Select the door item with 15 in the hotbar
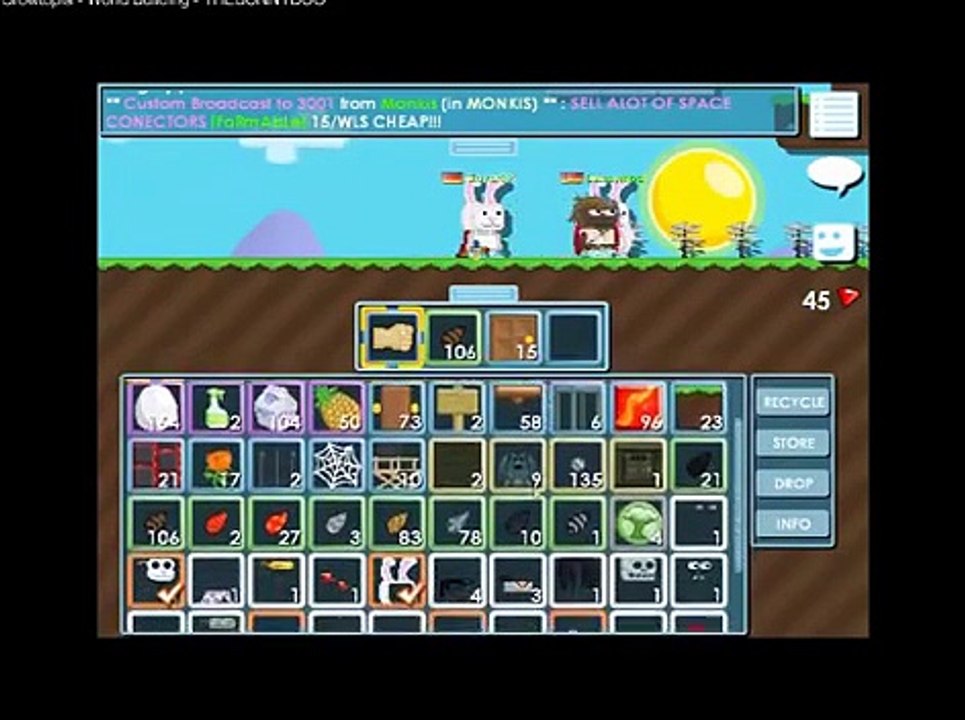 pos(514,338)
